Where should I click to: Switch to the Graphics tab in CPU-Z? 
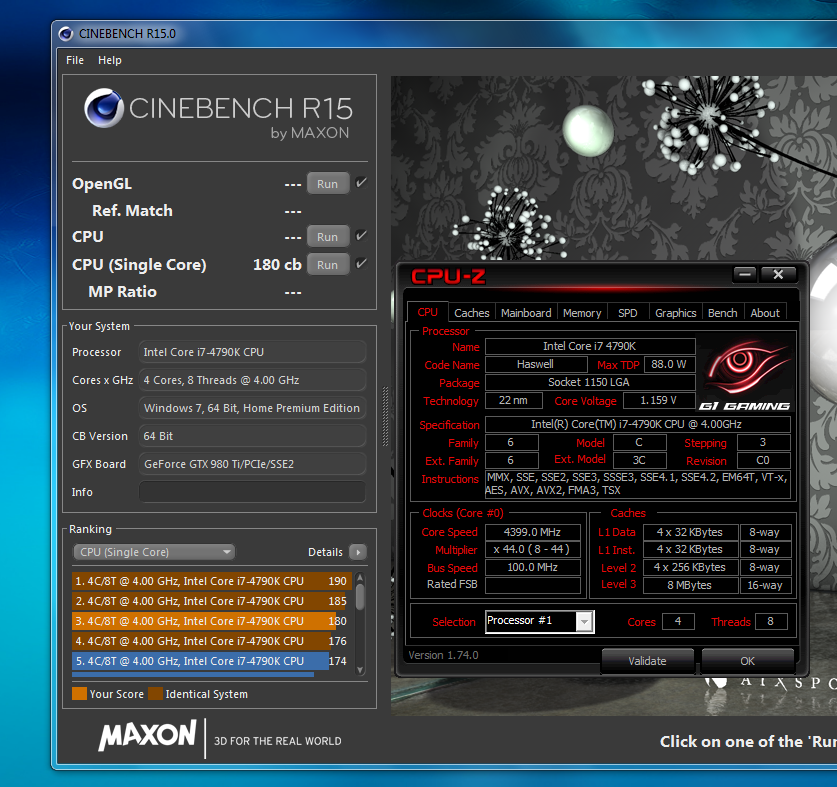(675, 313)
